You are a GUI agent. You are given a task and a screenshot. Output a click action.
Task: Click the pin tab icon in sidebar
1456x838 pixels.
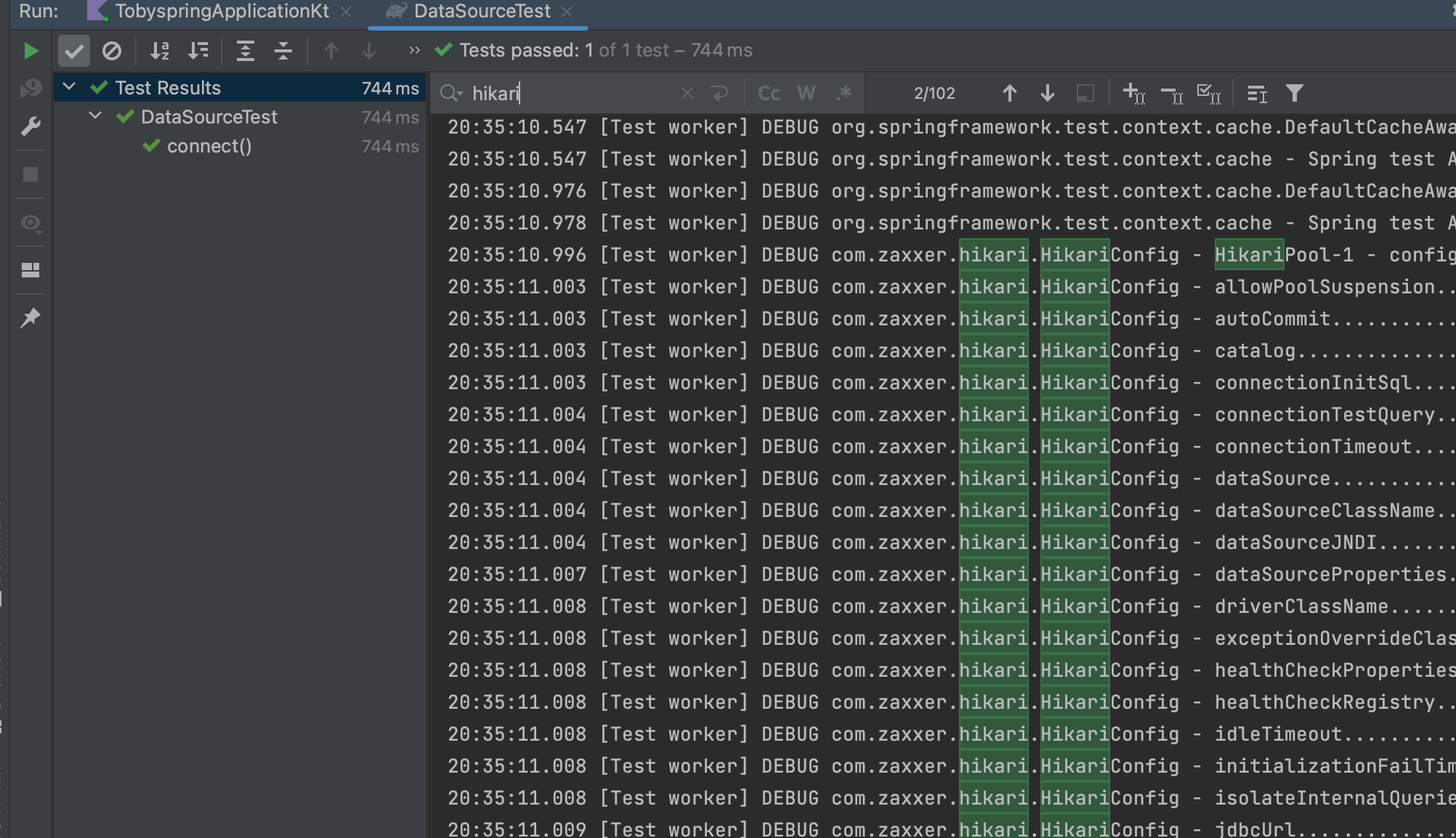[31, 317]
